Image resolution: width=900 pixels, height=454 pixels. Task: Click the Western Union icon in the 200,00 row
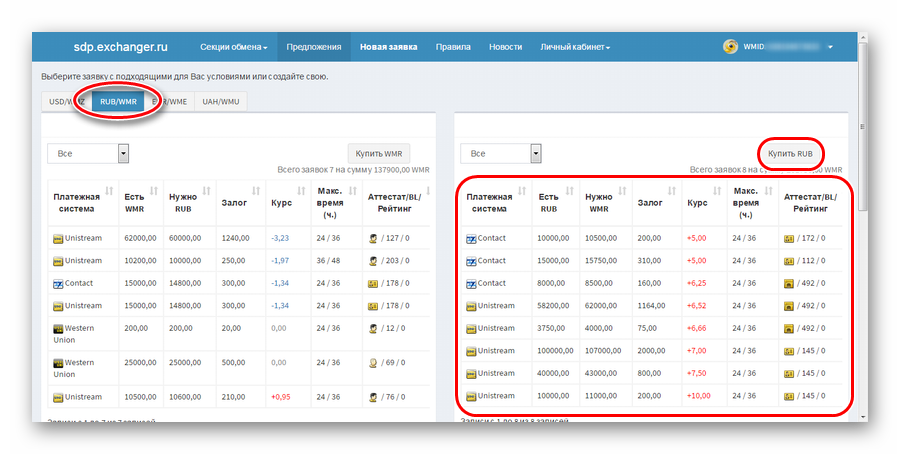(58, 329)
